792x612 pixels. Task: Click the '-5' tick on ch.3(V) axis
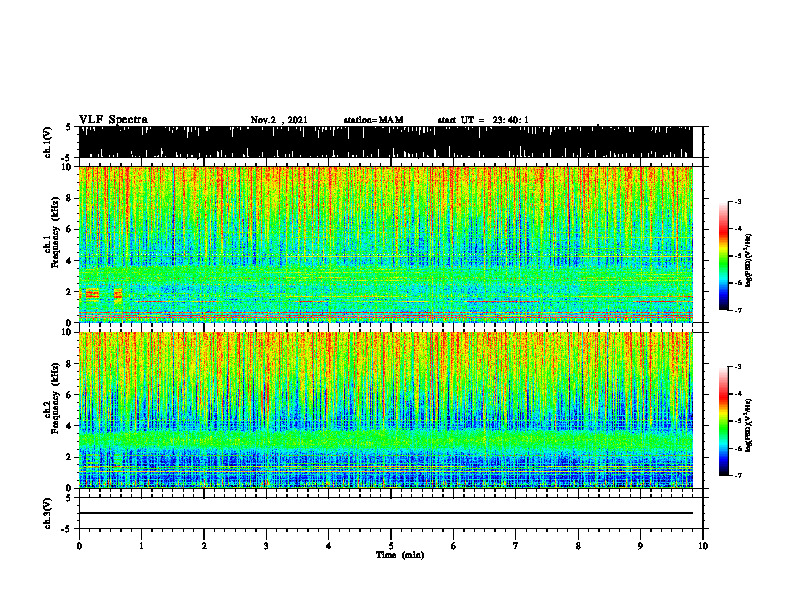point(67,529)
